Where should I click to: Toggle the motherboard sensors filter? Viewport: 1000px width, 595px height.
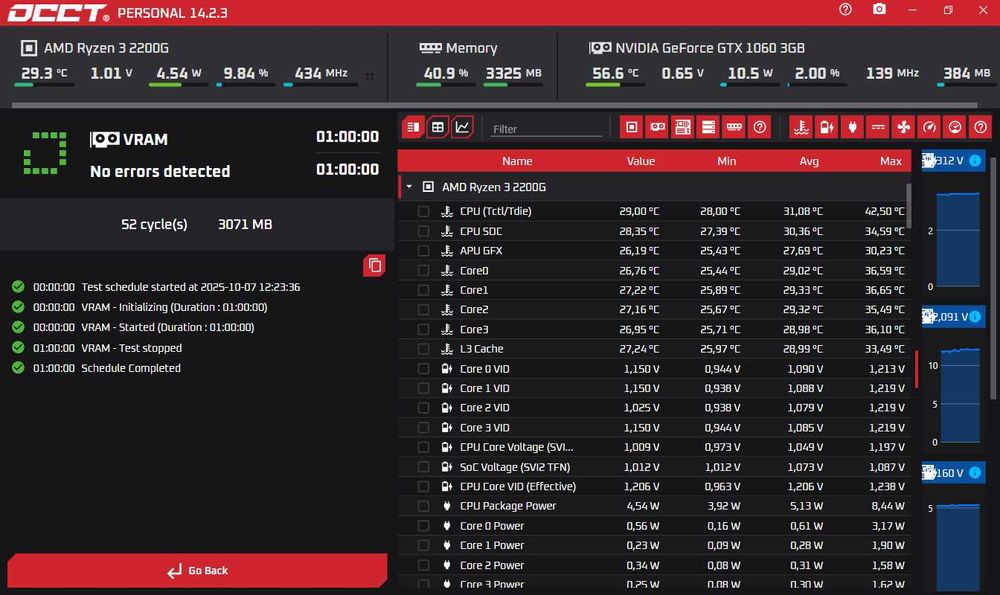[682, 128]
